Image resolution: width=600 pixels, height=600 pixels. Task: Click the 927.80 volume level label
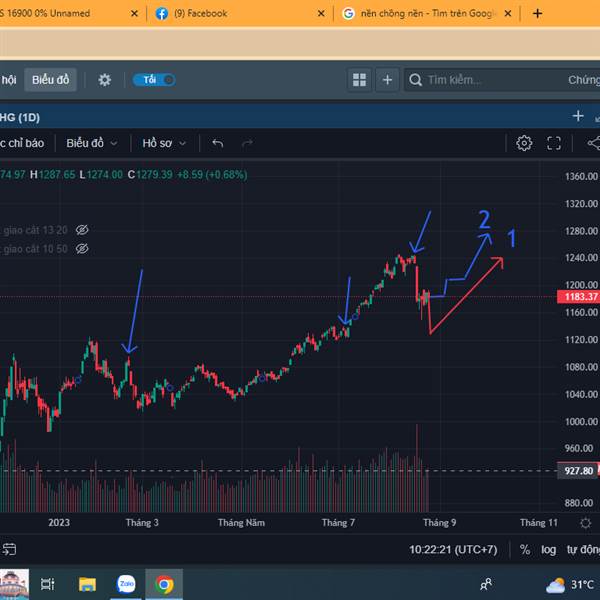point(578,471)
